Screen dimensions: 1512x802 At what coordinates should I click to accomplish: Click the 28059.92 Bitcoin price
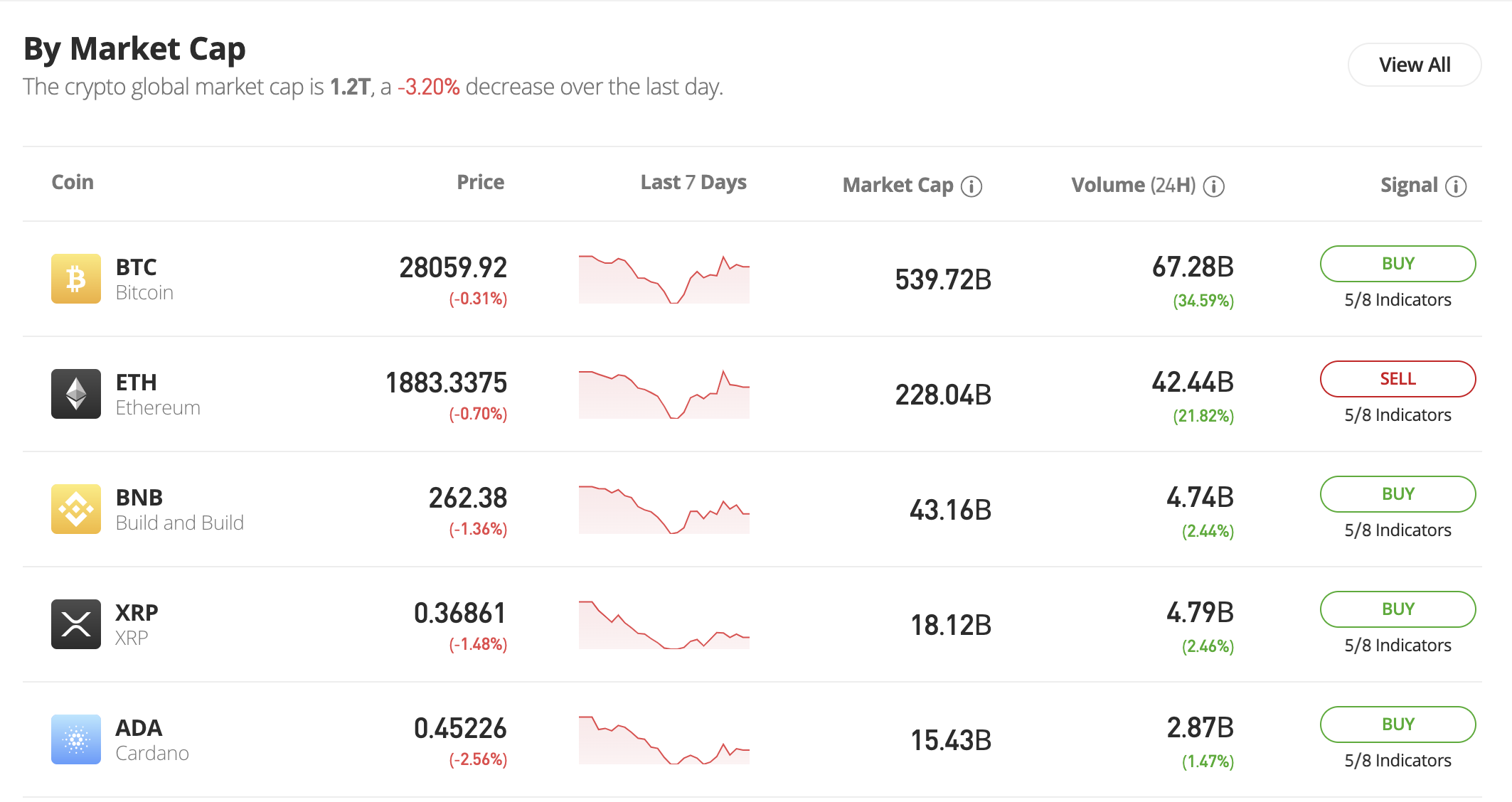(453, 268)
